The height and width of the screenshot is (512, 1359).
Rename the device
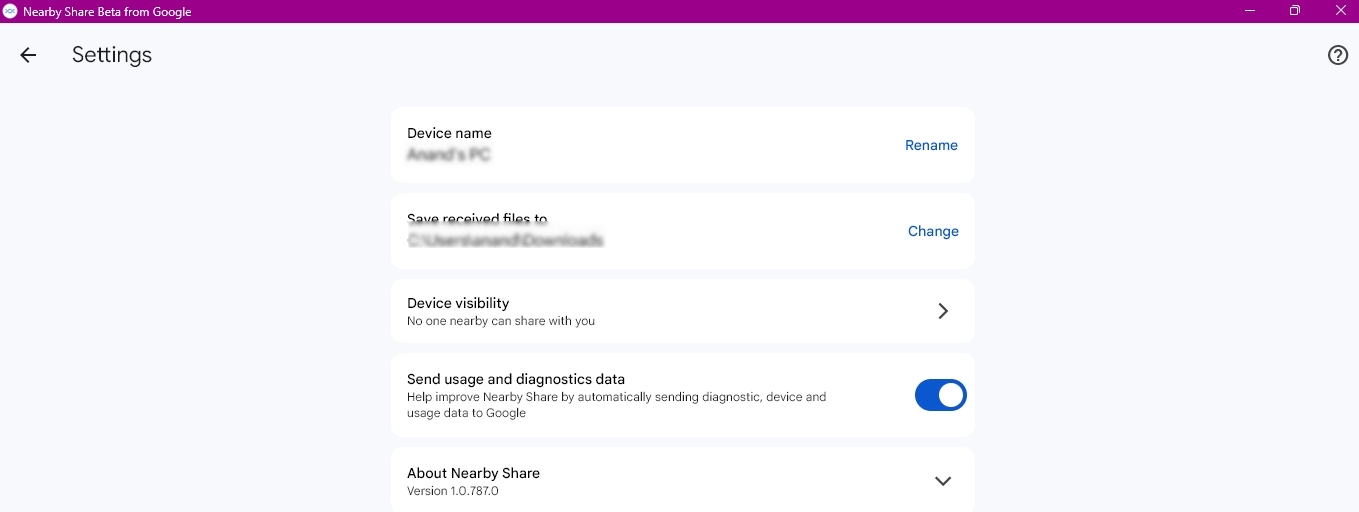(931, 145)
